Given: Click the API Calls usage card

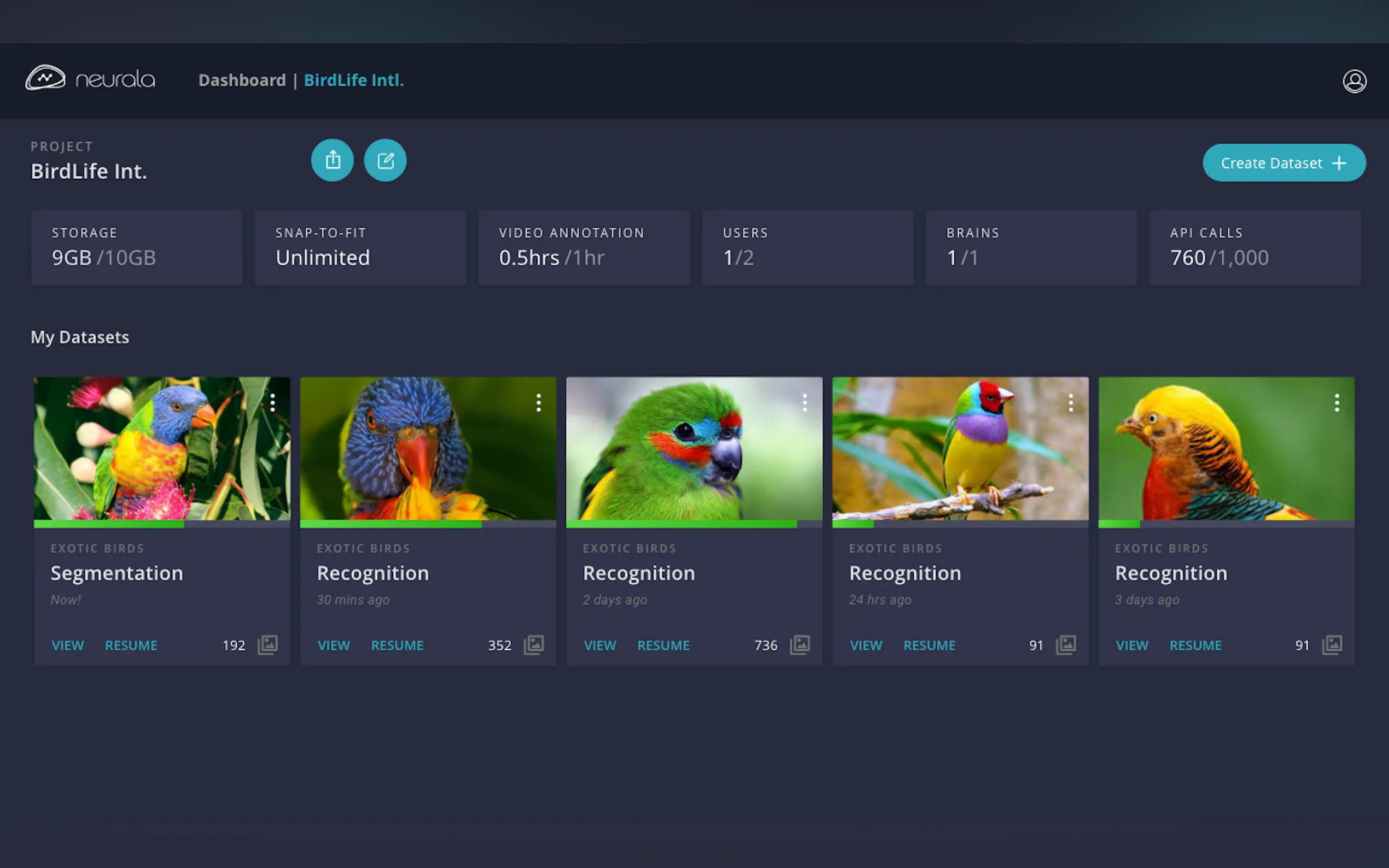Looking at the screenshot, I should pos(1254,248).
